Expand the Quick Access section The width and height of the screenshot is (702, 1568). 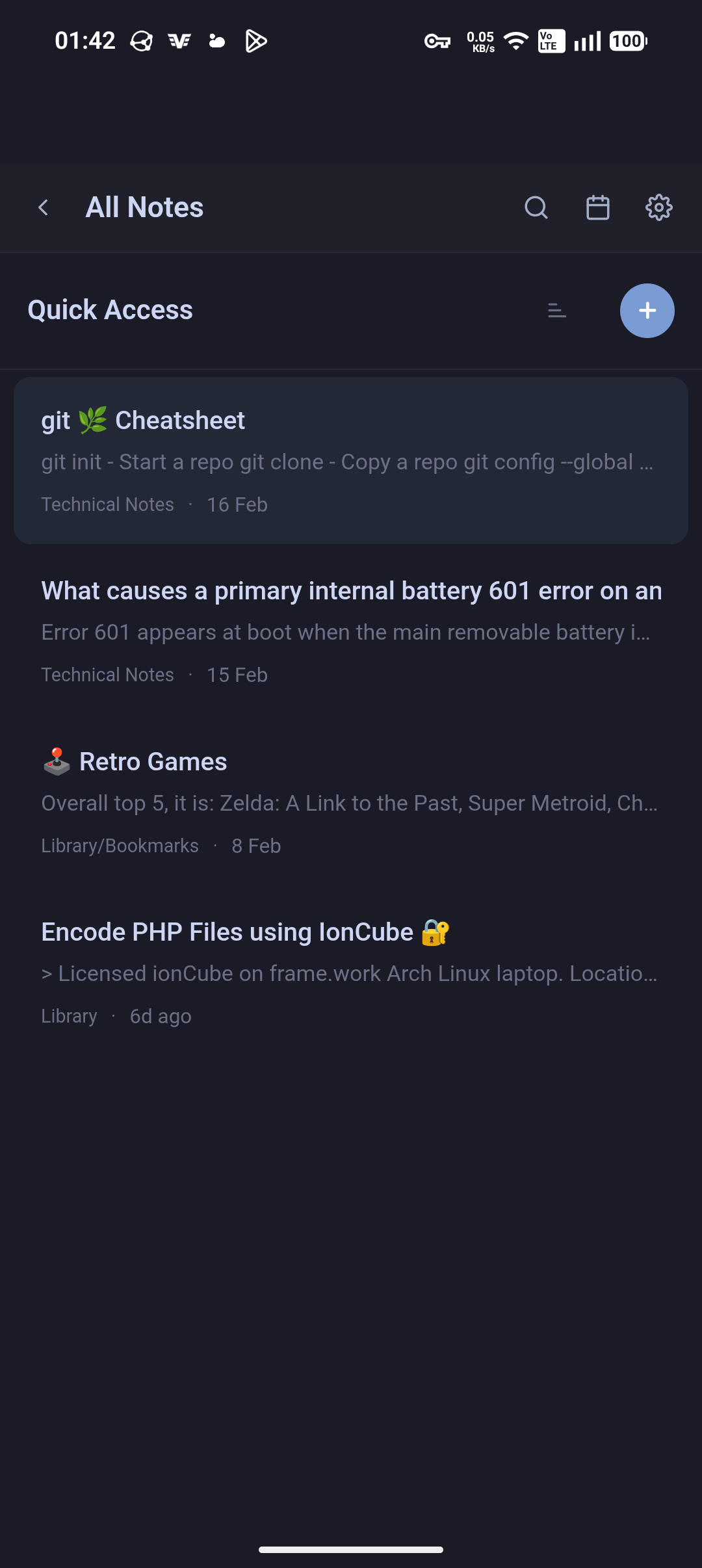point(109,309)
